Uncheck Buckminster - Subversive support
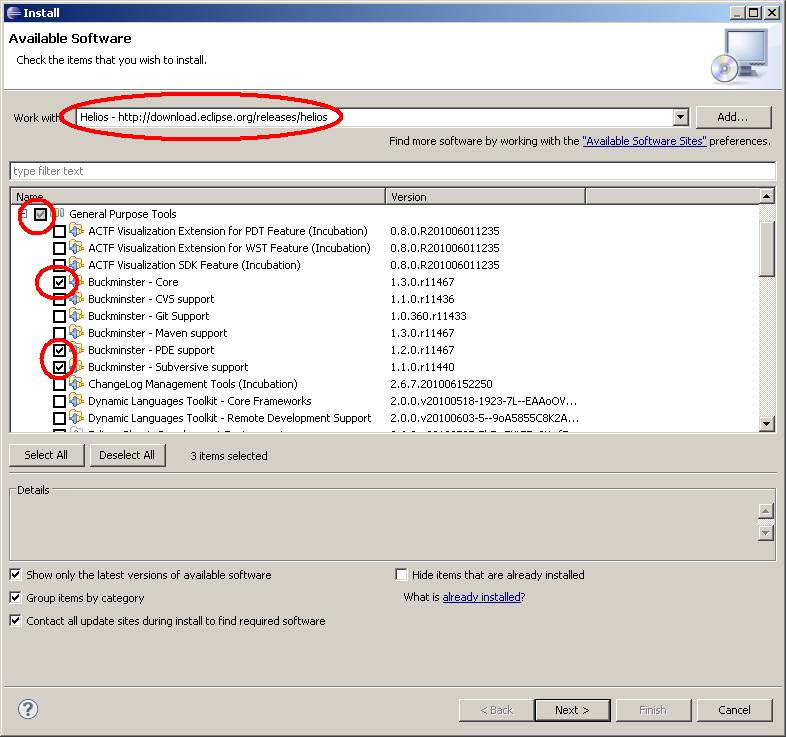The height and width of the screenshot is (737, 786). tap(59, 367)
